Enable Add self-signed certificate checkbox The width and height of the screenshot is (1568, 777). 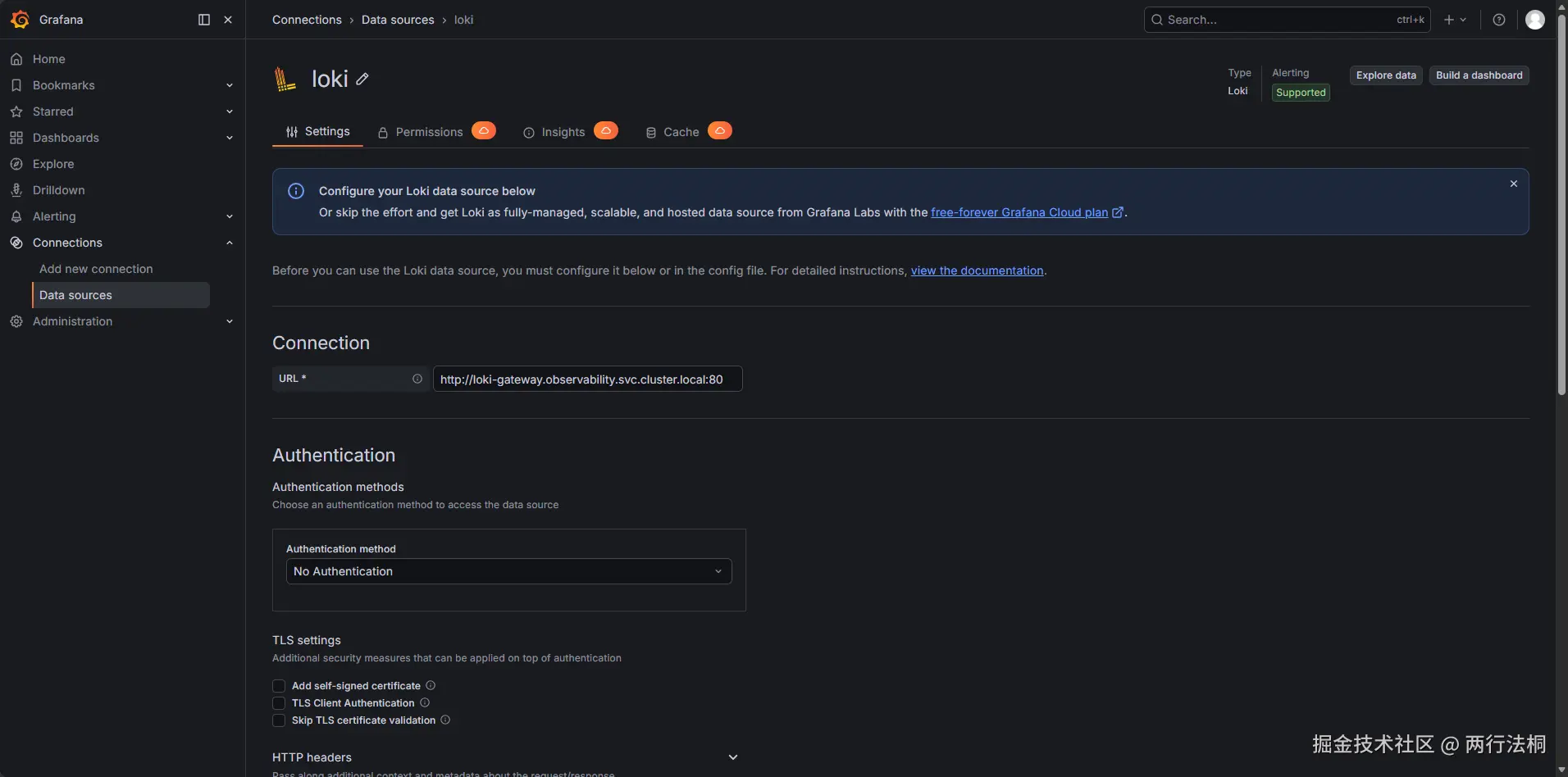[x=279, y=686]
